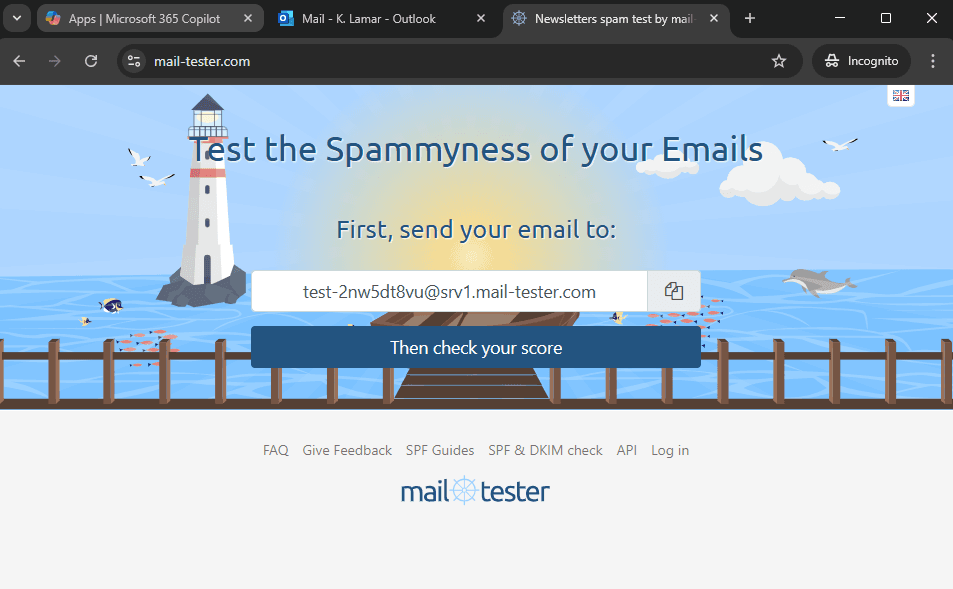Open the FAQ page
The height and width of the screenshot is (589, 953).
[x=275, y=450]
